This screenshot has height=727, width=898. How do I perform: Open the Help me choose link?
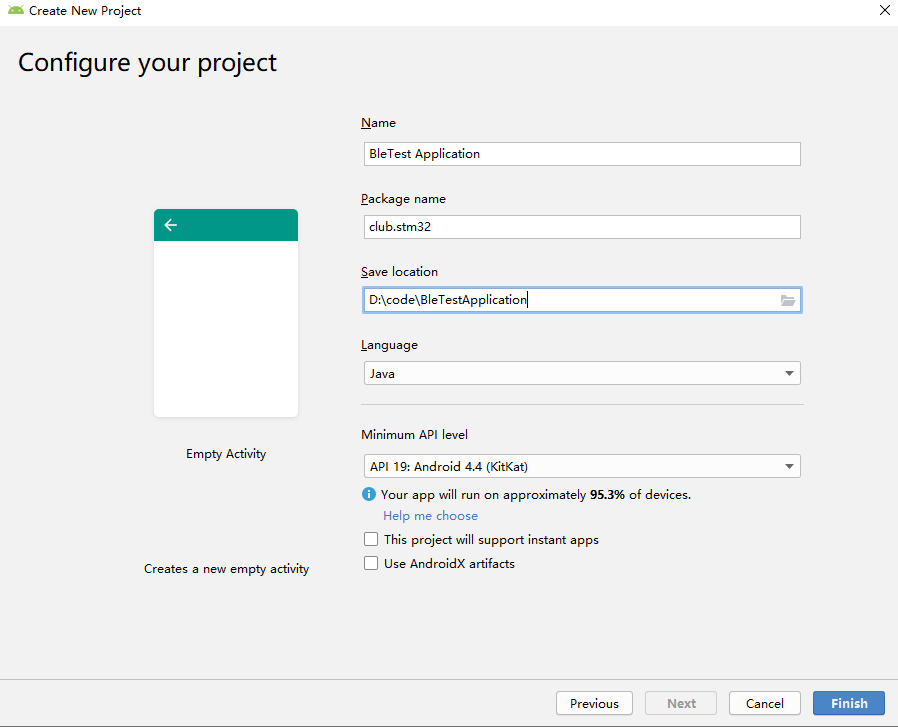tap(430, 516)
